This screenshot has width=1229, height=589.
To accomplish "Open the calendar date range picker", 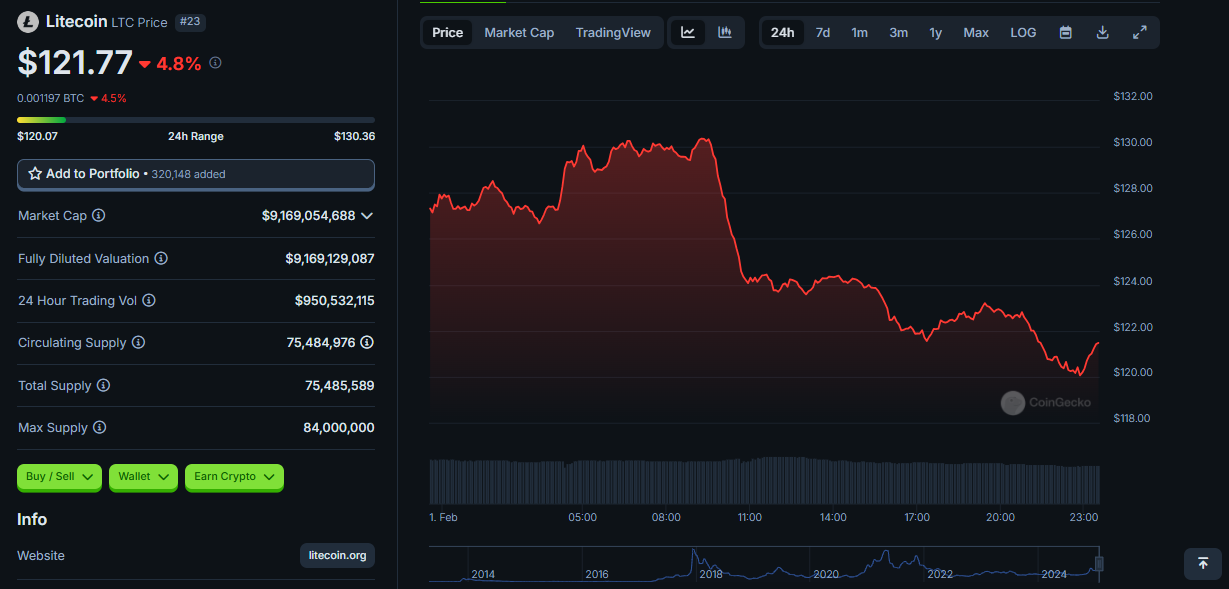I will (1066, 32).
